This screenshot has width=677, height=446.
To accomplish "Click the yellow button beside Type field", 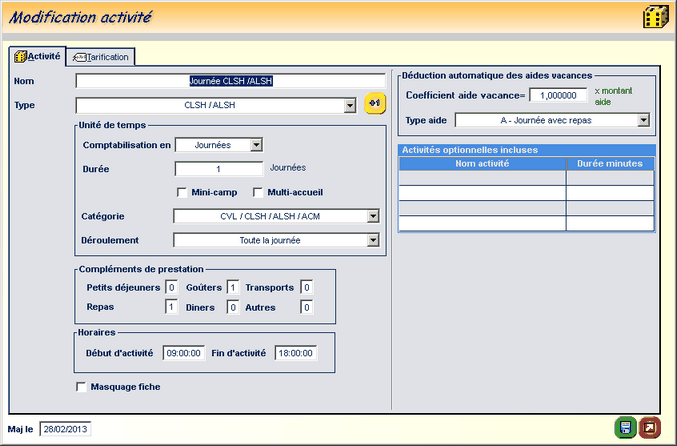I will pos(375,103).
